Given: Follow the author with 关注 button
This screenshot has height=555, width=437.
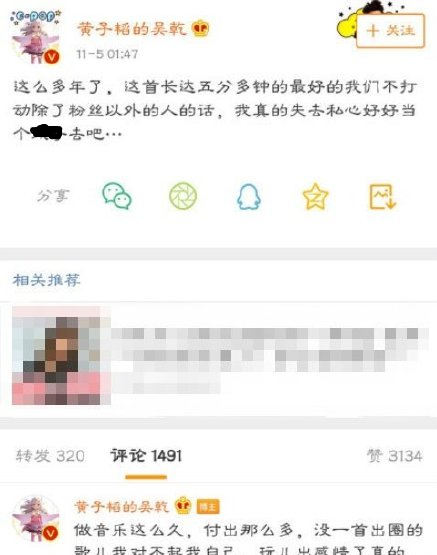Looking at the screenshot, I should (x=390, y=31).
